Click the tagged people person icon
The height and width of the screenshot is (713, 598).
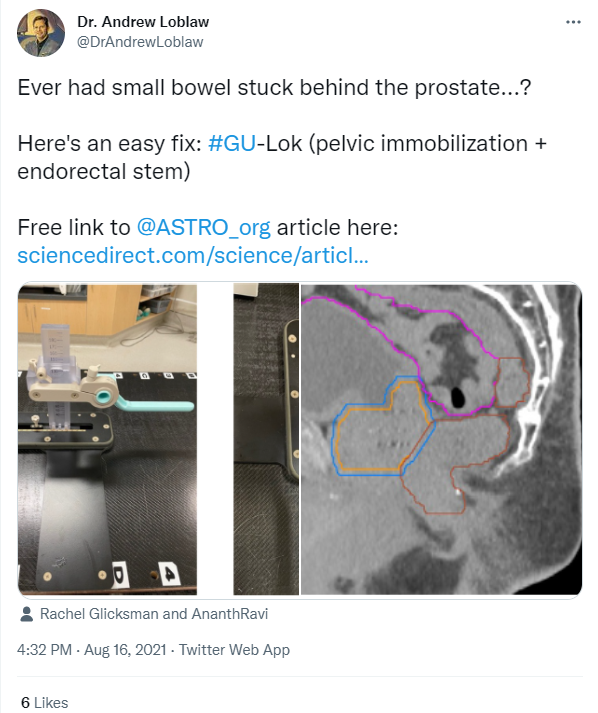click(x=26, y=614)
